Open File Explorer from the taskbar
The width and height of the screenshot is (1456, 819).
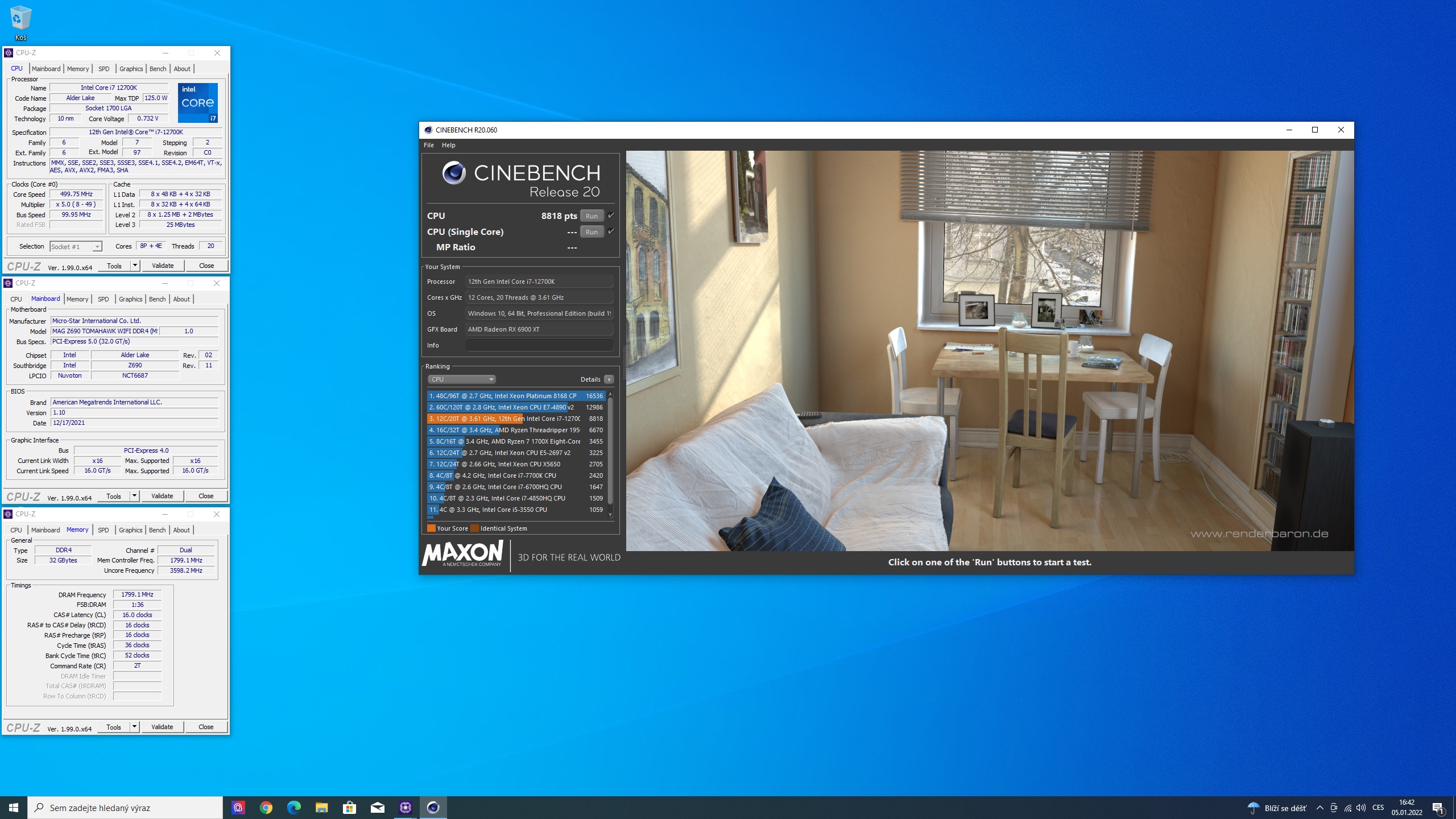pos(322,807)
